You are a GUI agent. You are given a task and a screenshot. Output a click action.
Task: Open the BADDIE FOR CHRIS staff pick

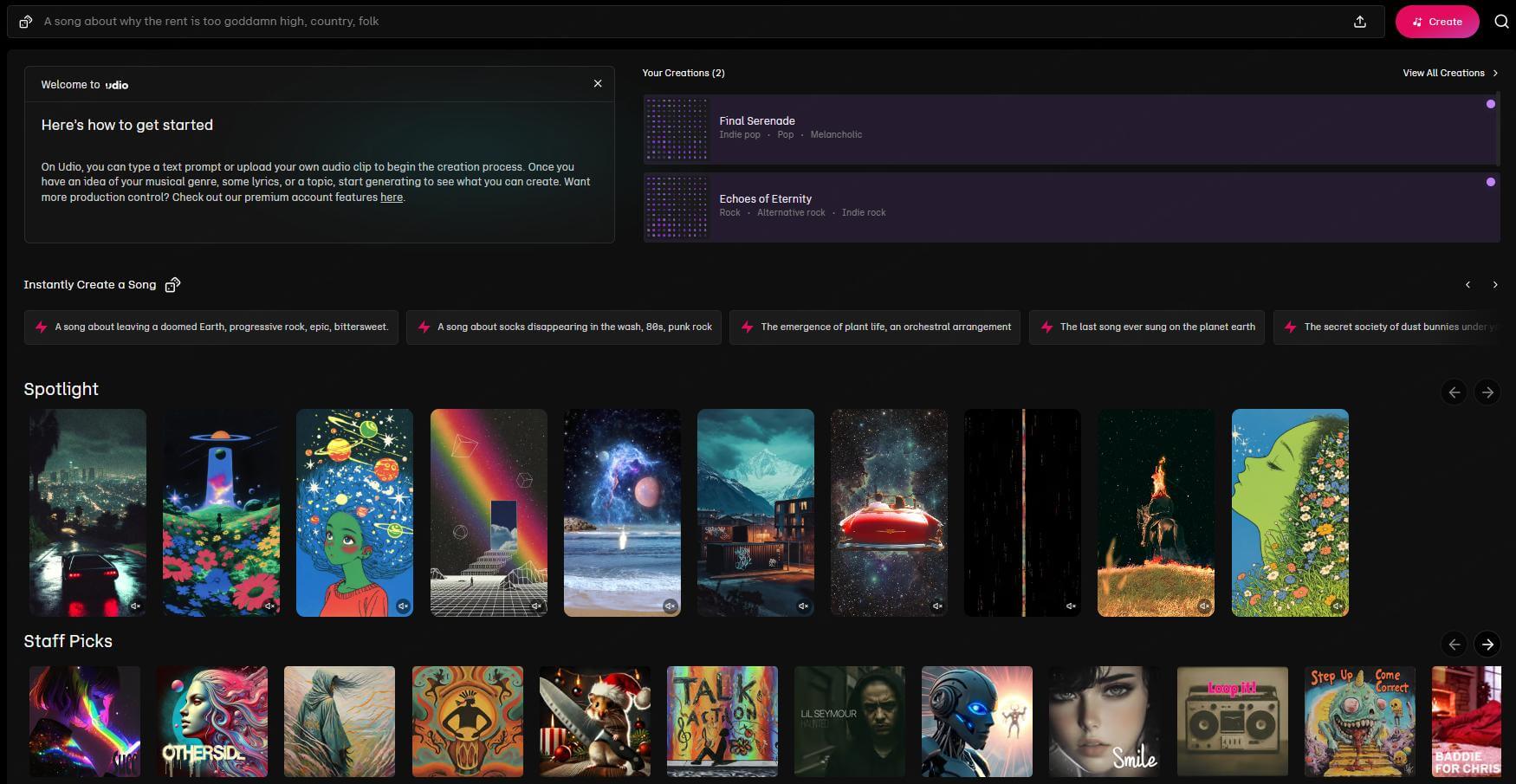click(x=1467, y=722)
